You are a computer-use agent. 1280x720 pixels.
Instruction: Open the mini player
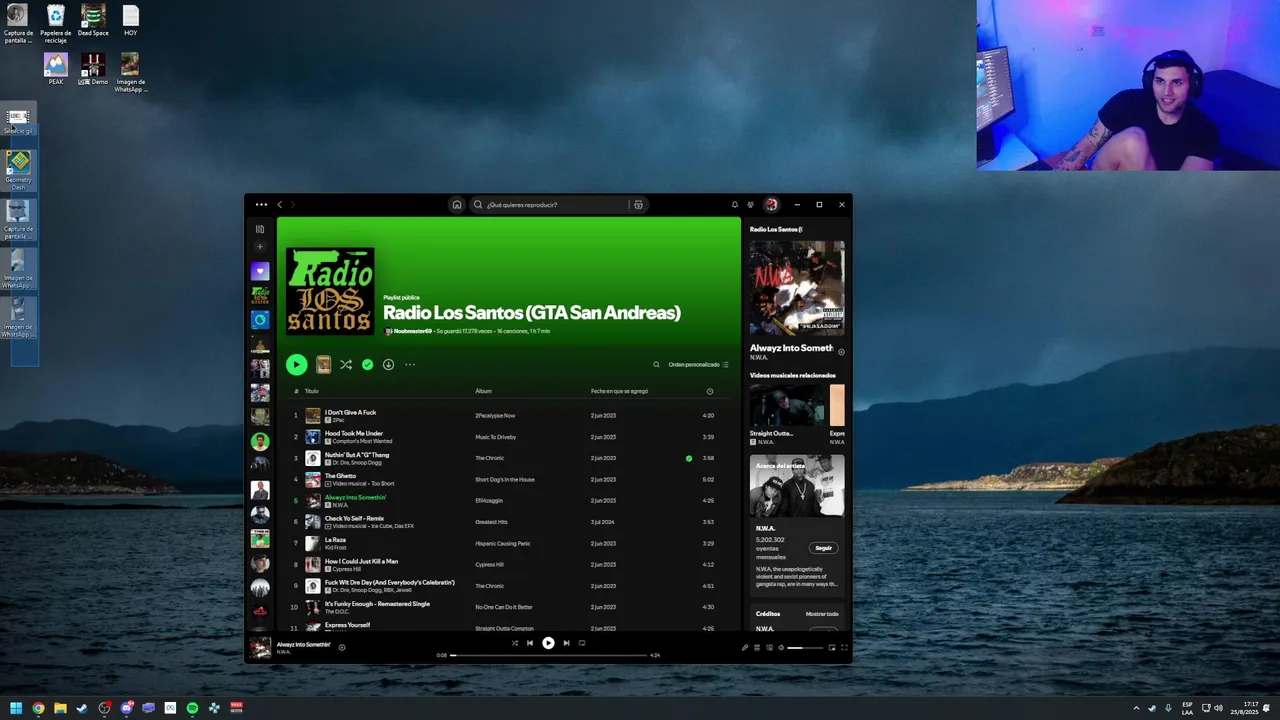pyautogui.click(x=831, y=647)
